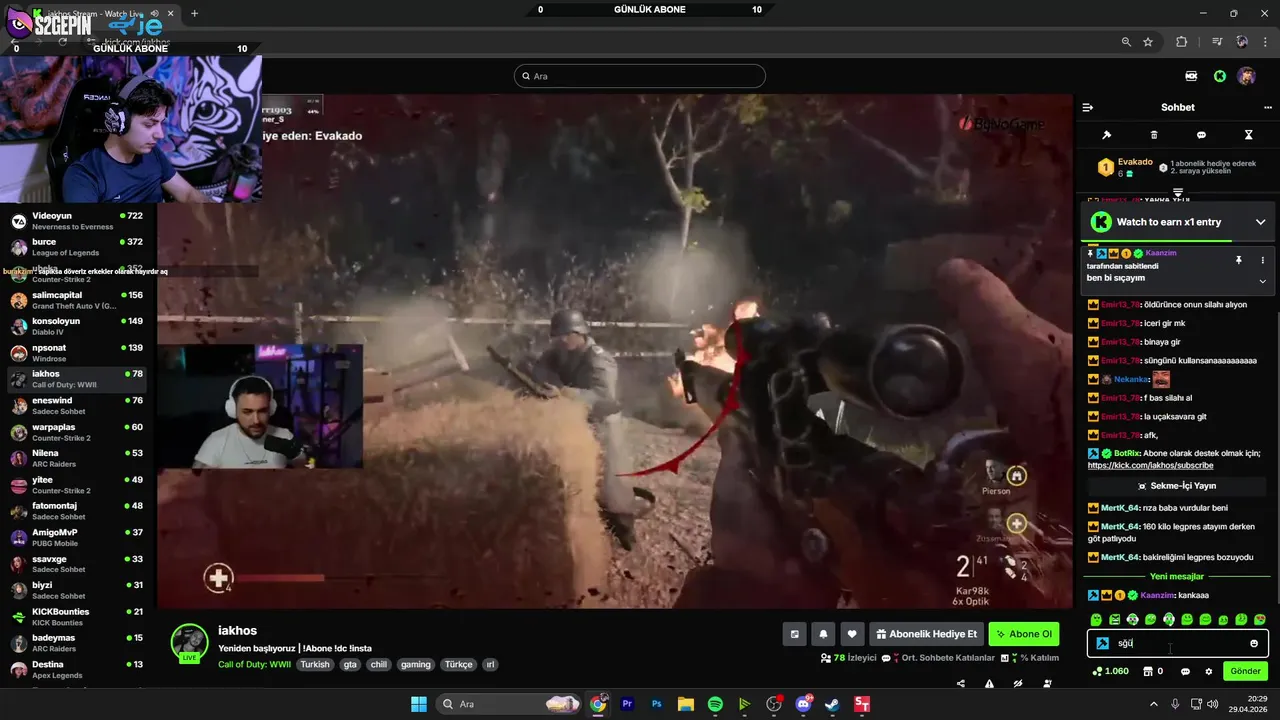1280x720 pixels.
Task: Open Chrome extensions puzzle icon
Action: [x=1182, y=42]
